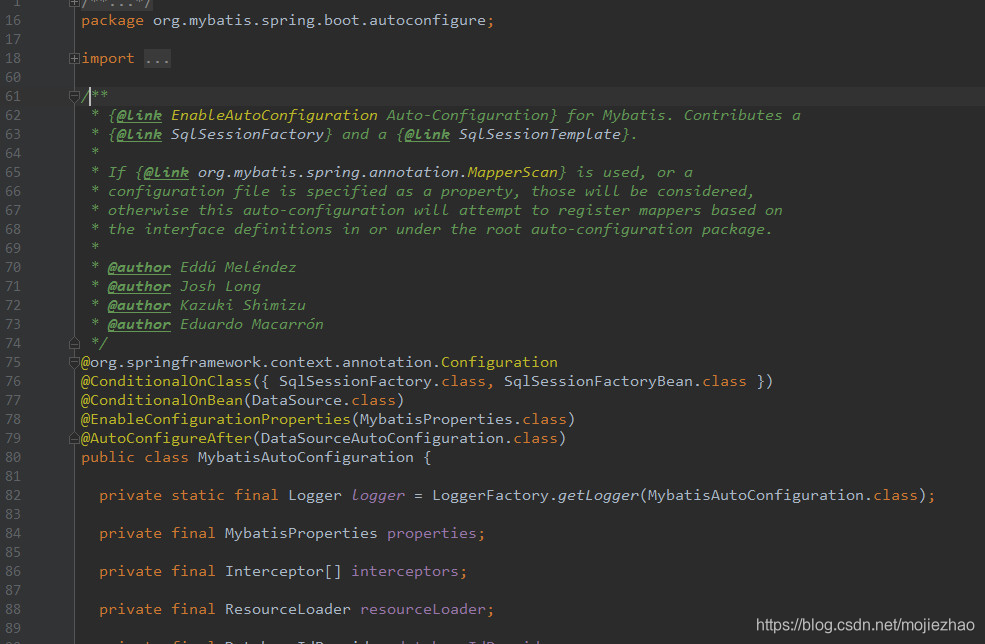Viewport: 985px width, 644px height.
Task: Click 'LoggerFactory' on line 82
Action: [x=491, y=495]
